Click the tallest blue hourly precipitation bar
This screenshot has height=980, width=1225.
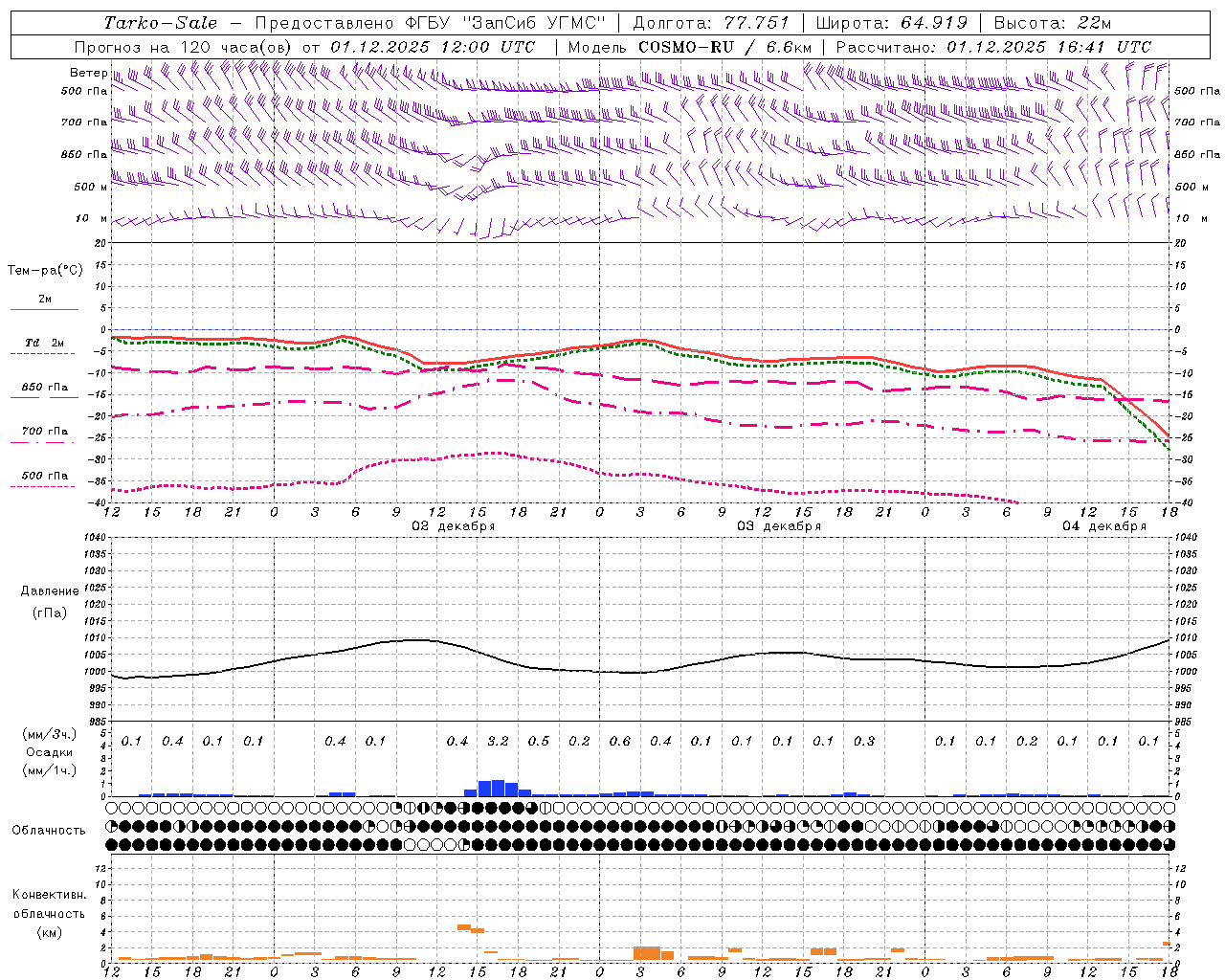[x=498, y=788]
